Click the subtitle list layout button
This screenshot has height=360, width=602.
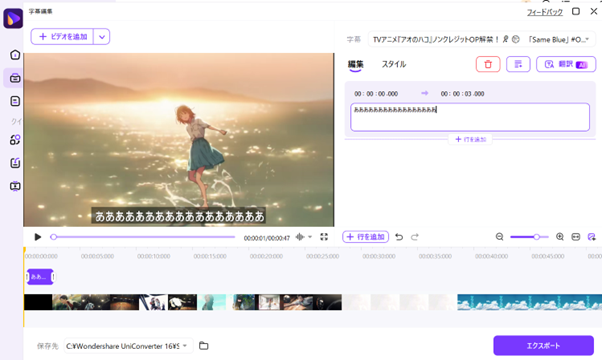point(518,64)
